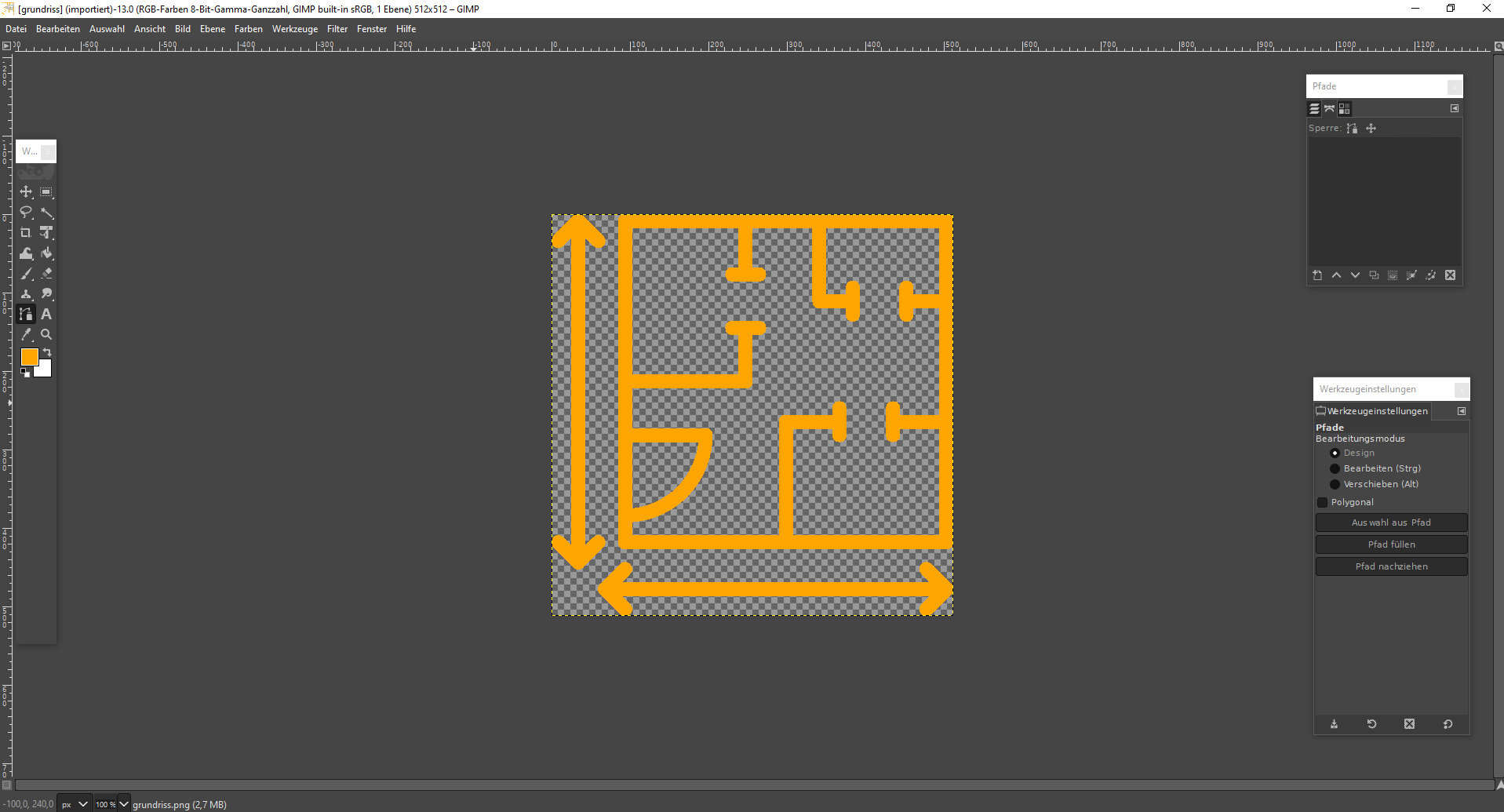Image resolution: width=1504 pixels, height=812 pixels.
Task: Select the Fuzzy Select magic wand tool
Action: (x=47, y=213)
